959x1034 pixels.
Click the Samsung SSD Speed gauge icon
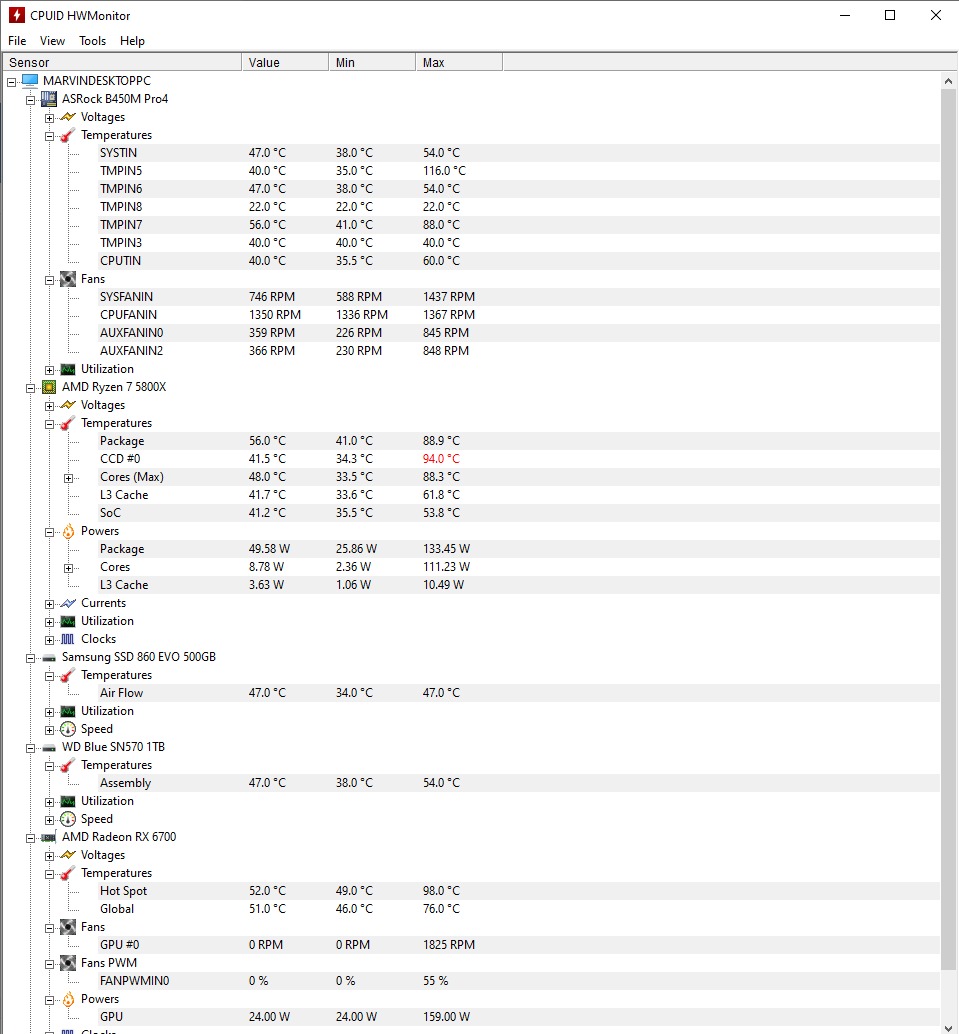tap(68, 729)
